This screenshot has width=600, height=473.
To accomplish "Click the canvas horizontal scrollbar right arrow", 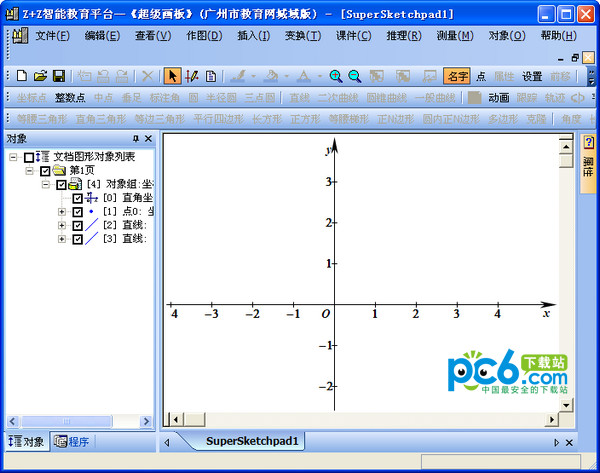I will coord(551,419).
